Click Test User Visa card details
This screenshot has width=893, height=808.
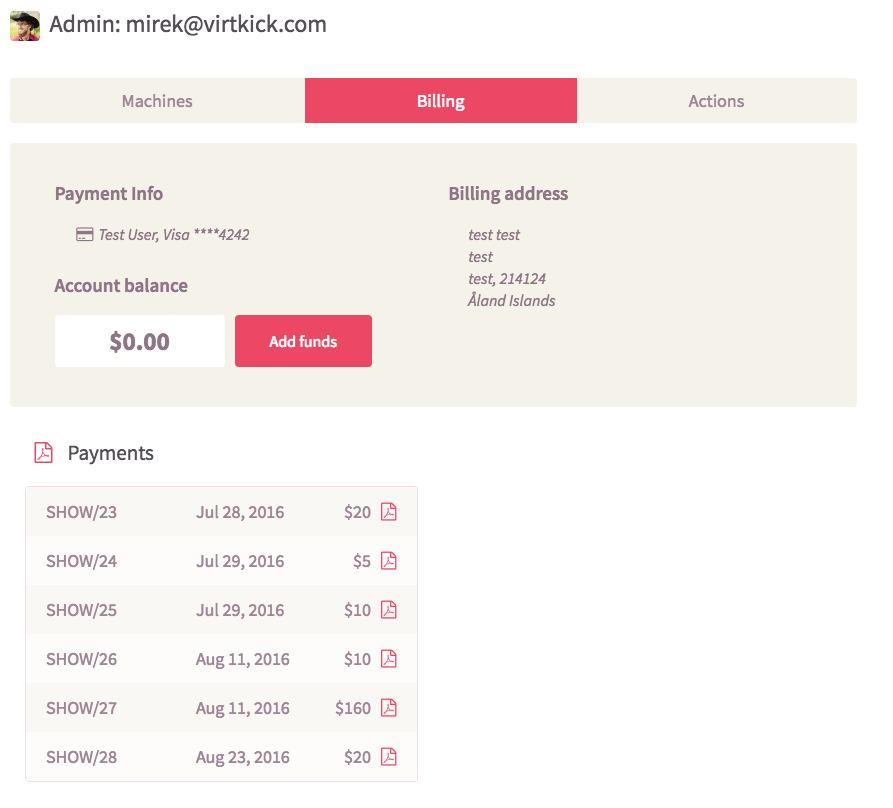click(174, 235)
